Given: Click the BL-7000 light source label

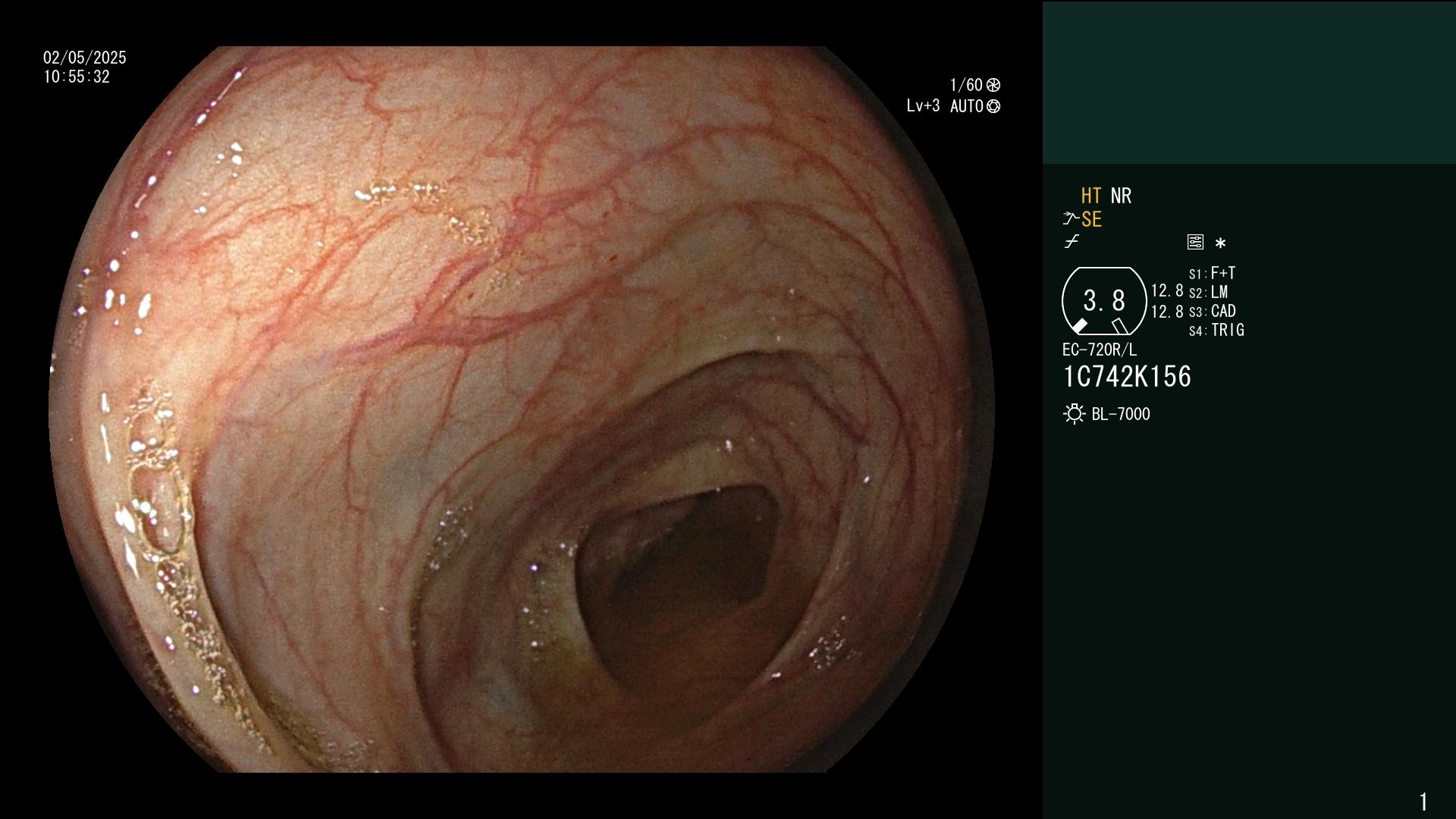Looking at the screenshot, I should pos(1121,414).
